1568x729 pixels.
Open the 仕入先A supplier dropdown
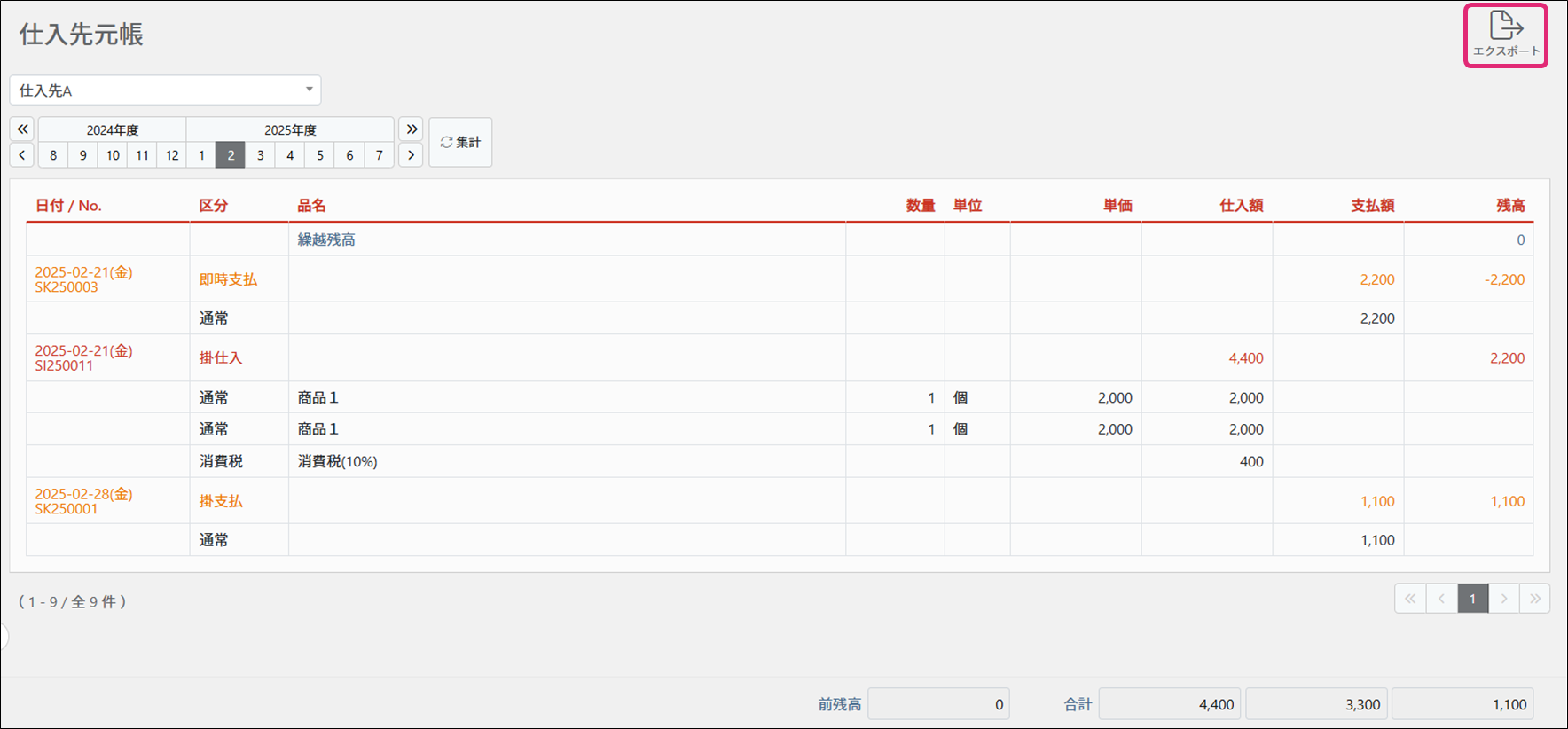[x=165, y=90]
